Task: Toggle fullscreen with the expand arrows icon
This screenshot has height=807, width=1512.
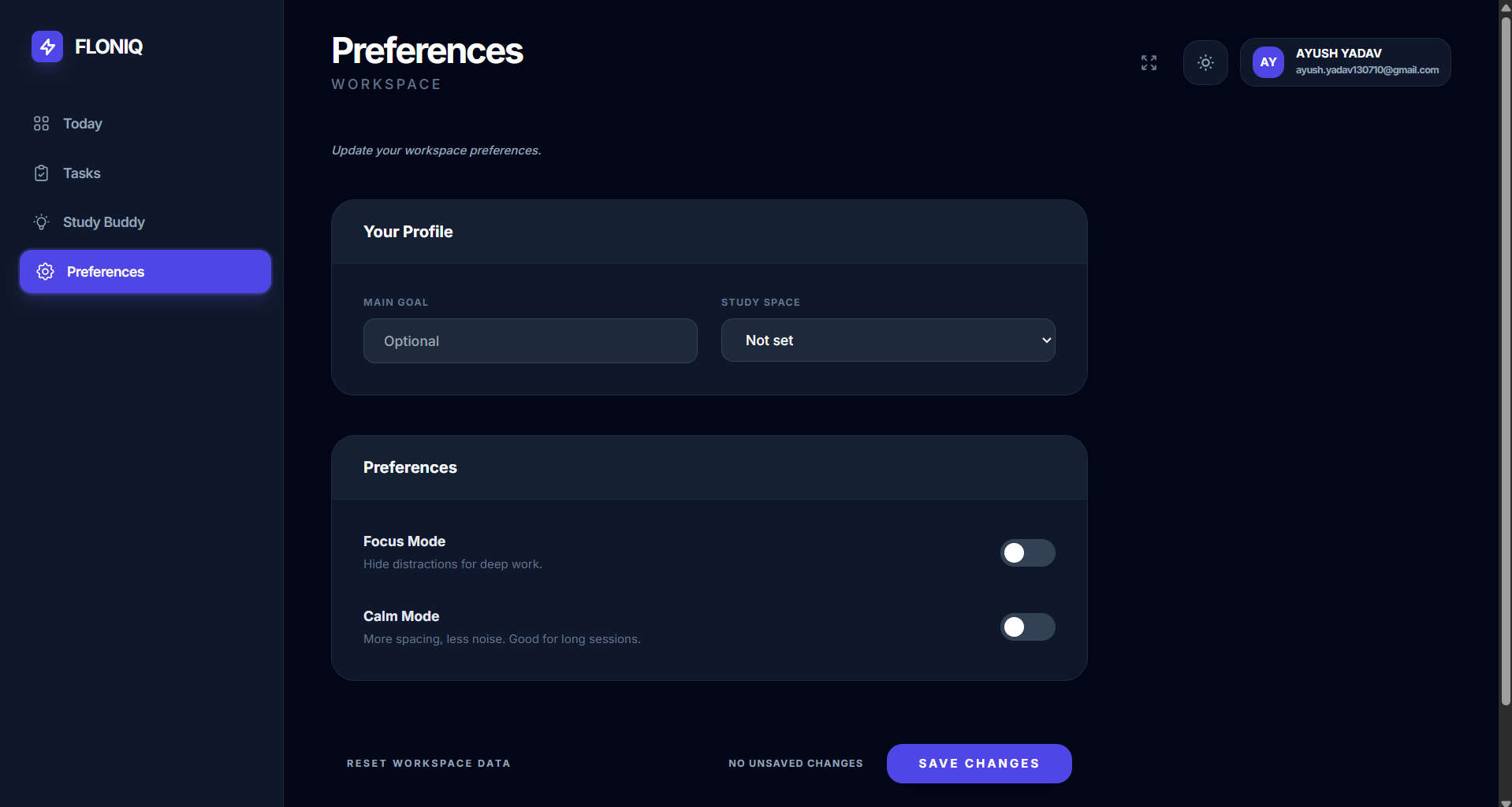Action: 1149,62
